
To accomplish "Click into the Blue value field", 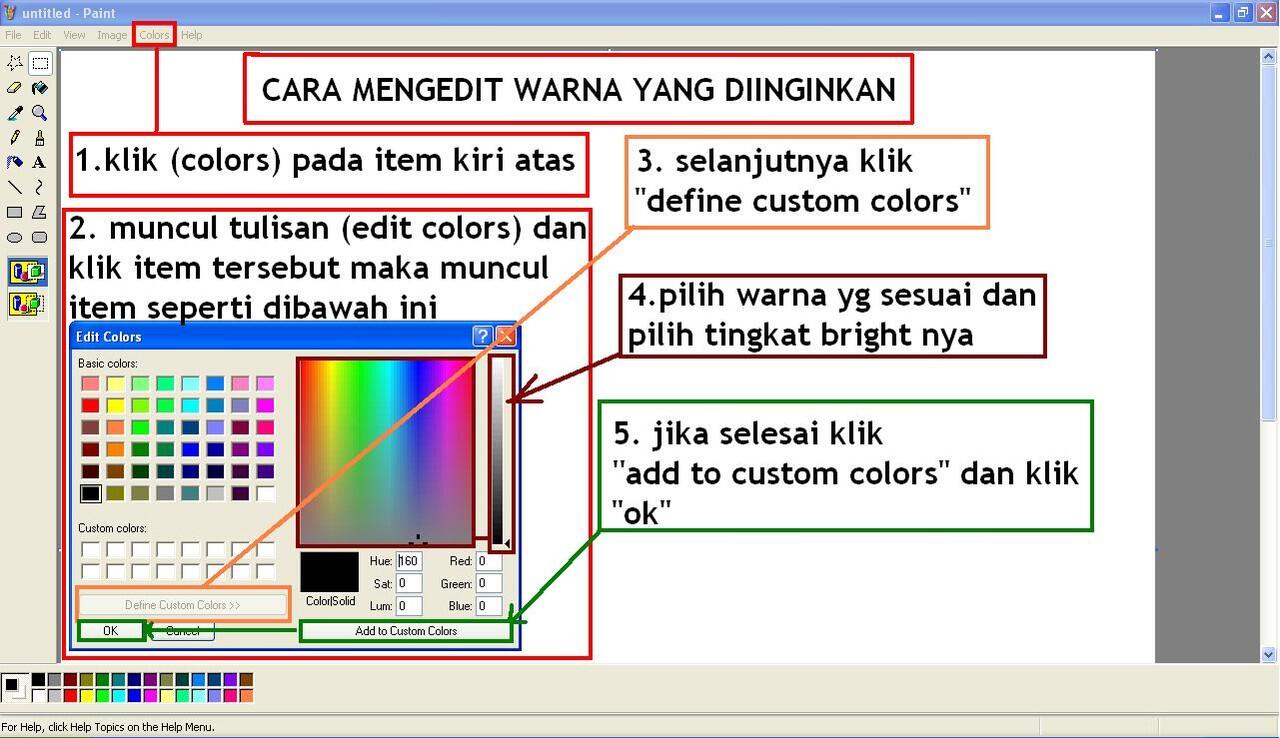I will (x=489, y=605).
